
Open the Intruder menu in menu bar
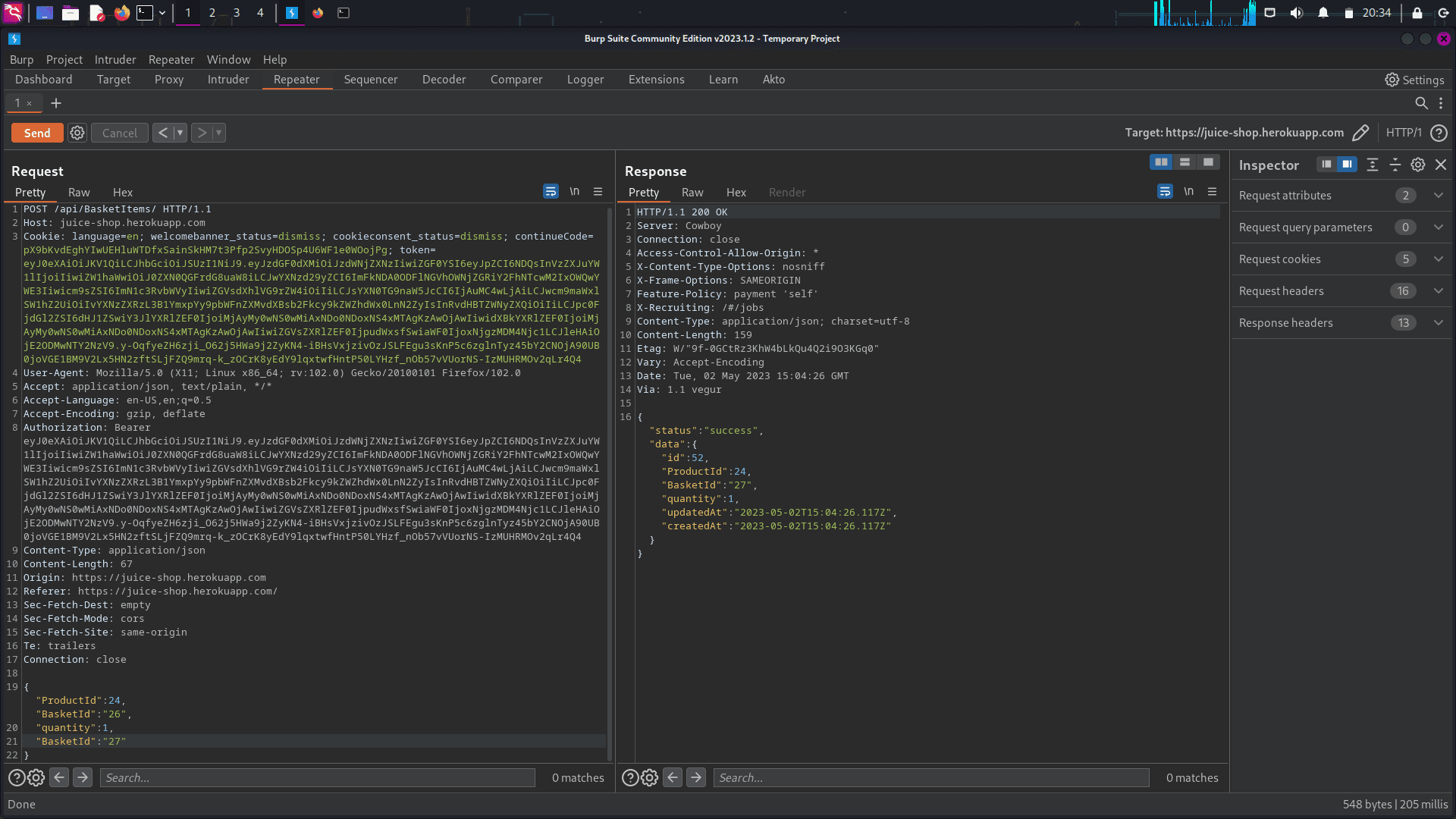(115, 60)
